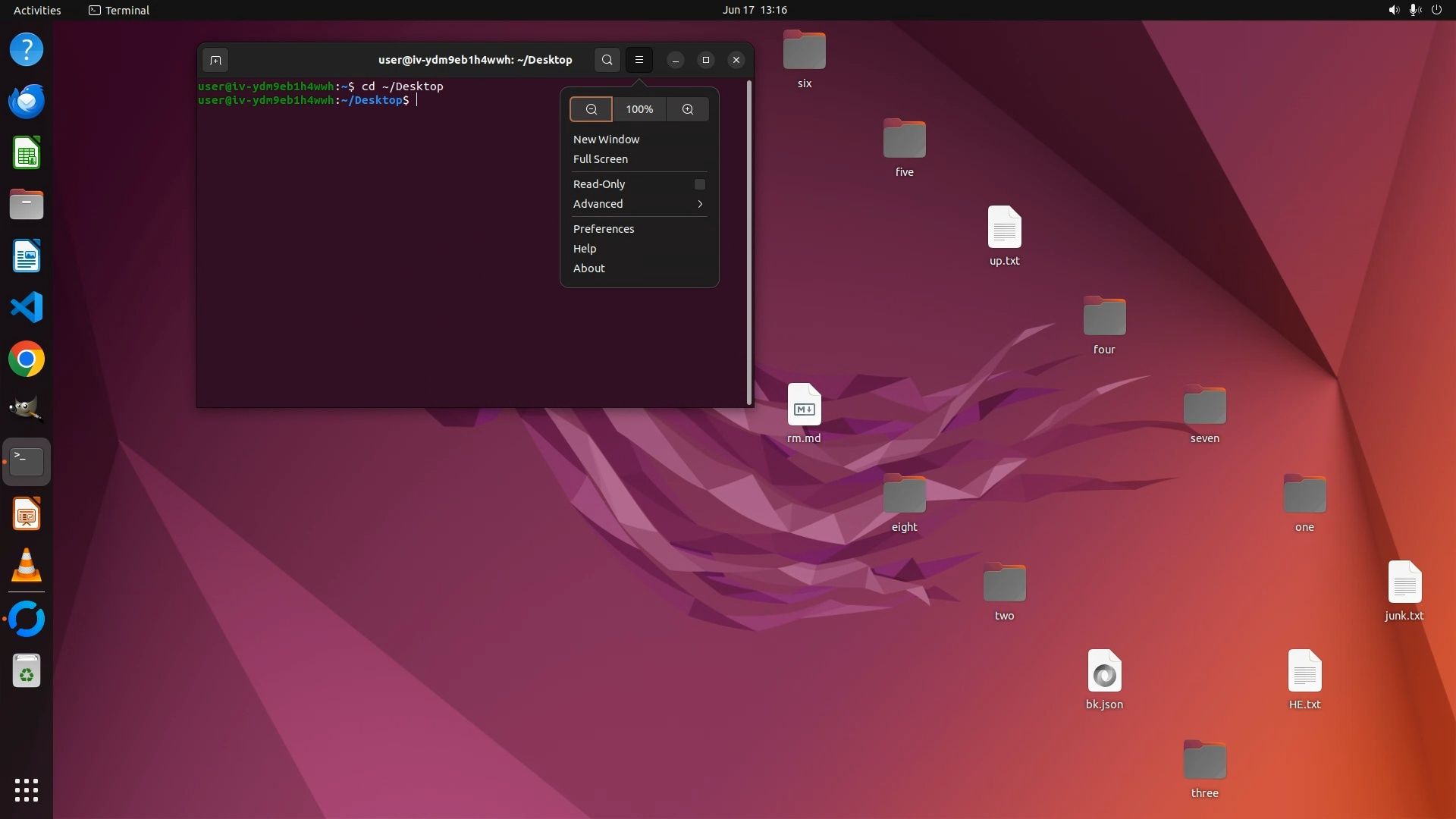Open Visual Studio Code from the dock

pyautogui.click(x=27, y=308)
